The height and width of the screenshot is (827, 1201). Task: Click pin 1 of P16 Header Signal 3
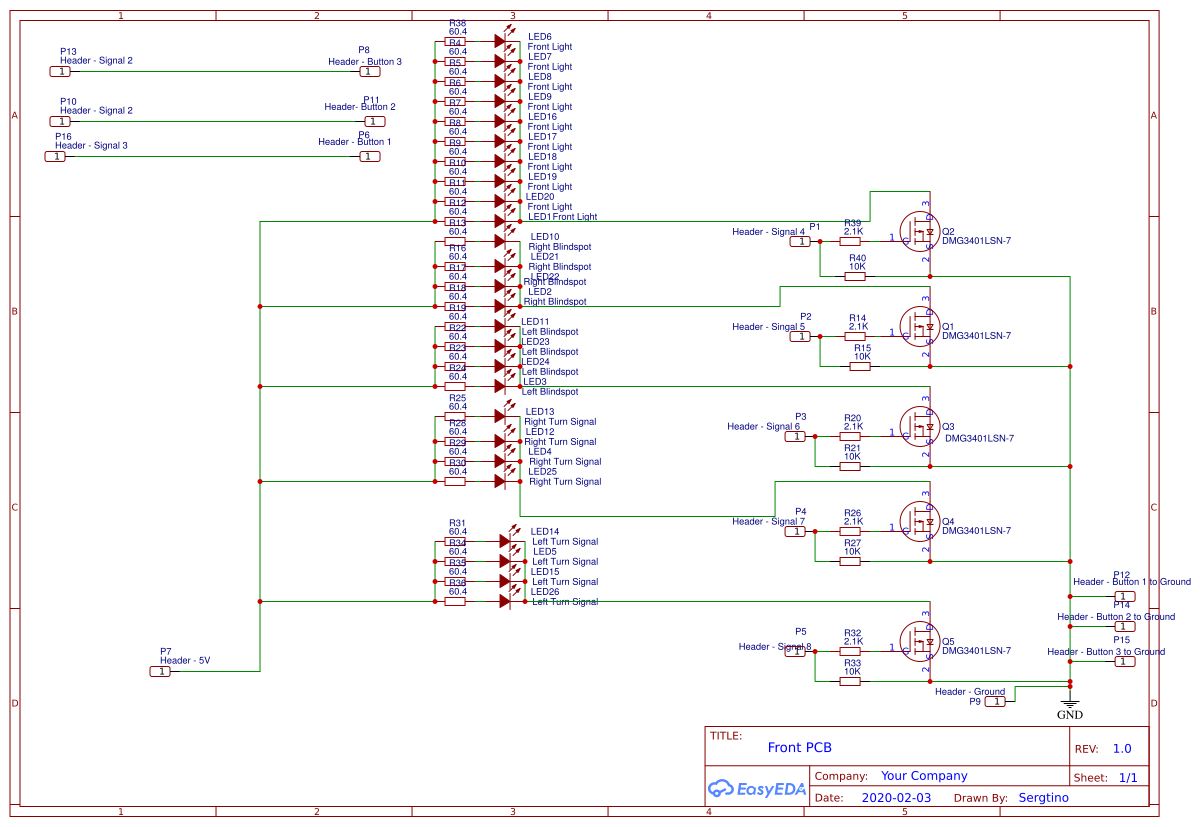click(x=57, y=156)
